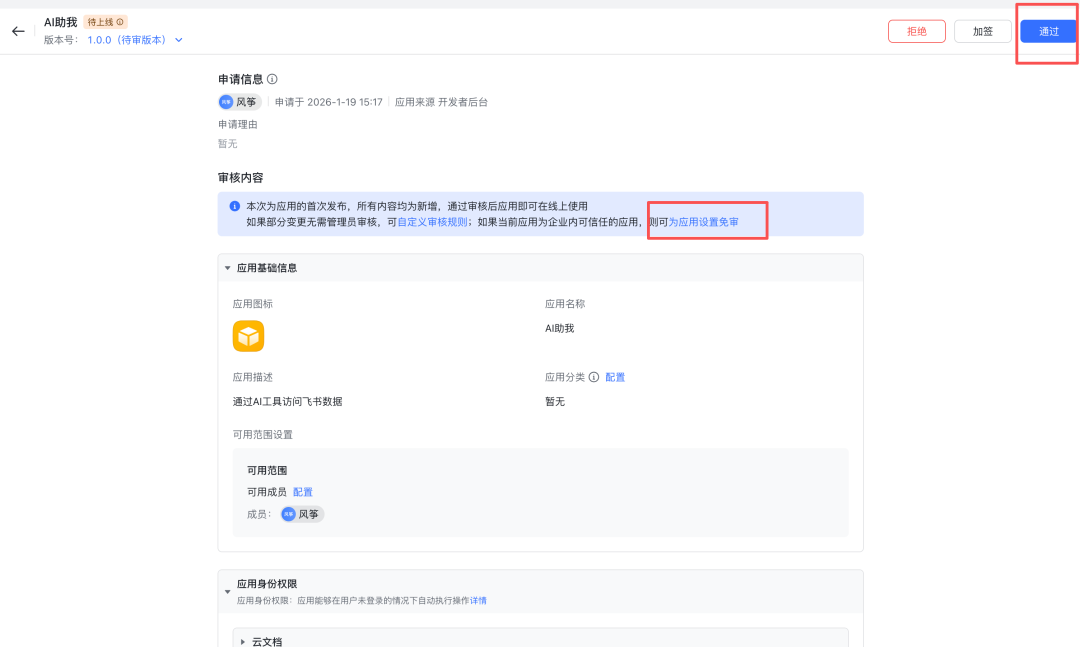Click the 风筝 avatar in 申请信息
The width and height of the screenshot is (1080, 647).
226,101
